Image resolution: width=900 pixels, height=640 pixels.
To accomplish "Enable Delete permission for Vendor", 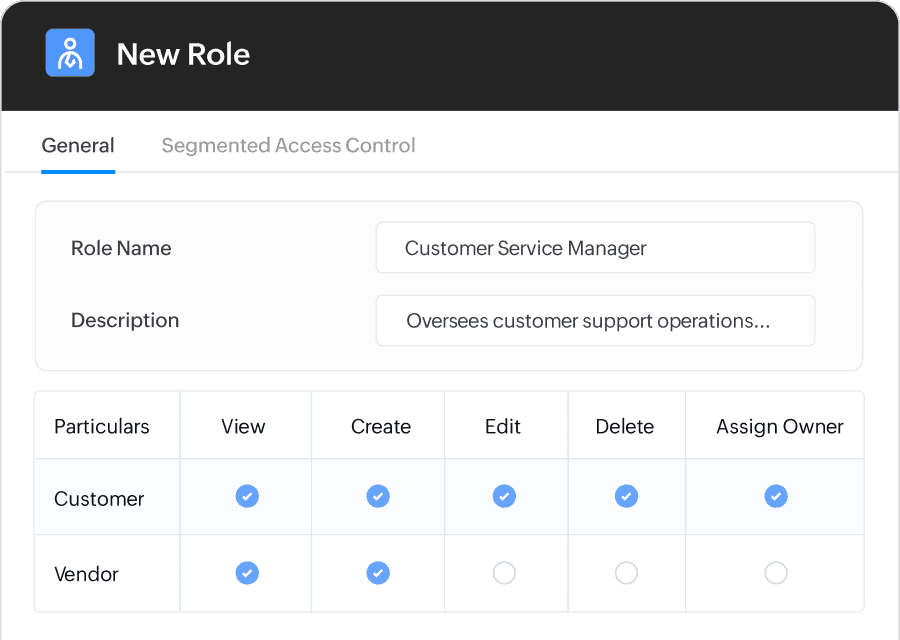I will pos(626,573).
